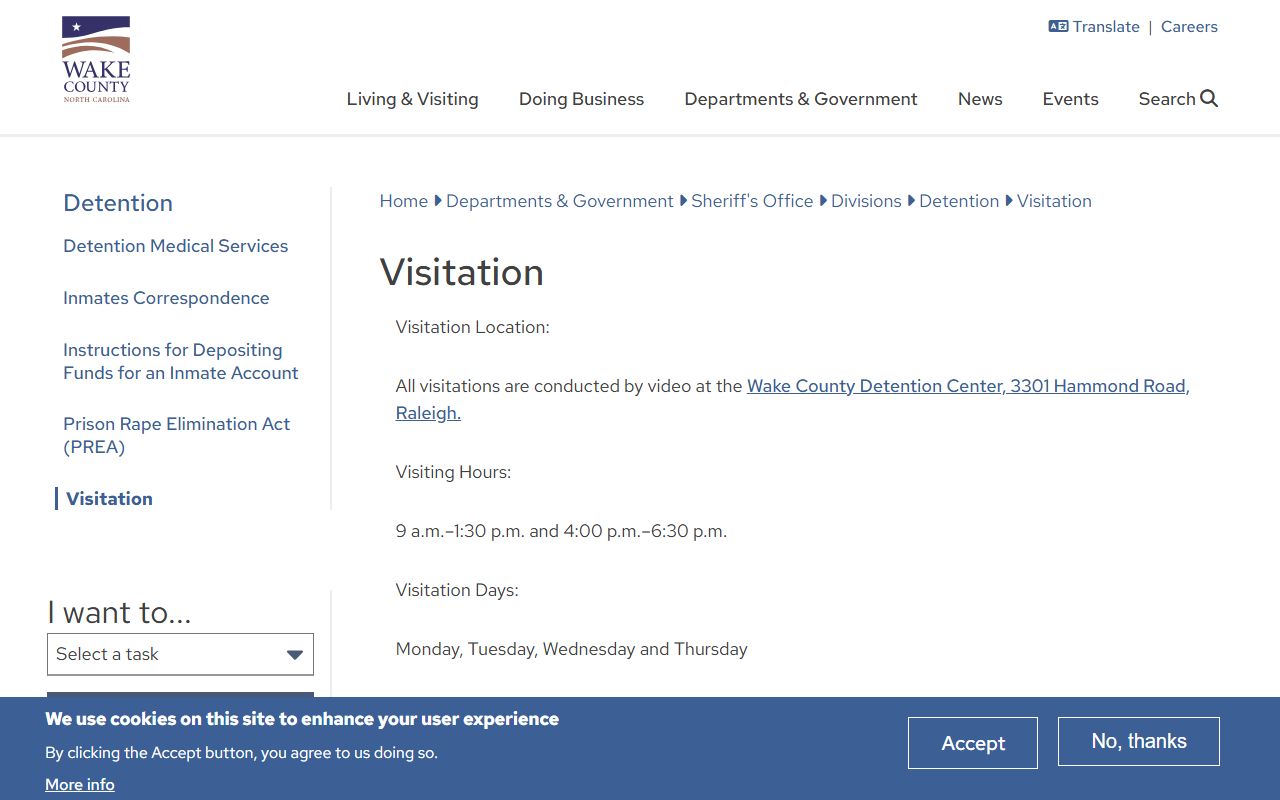1280x800 pixels.
Task: Decline cookies with No, thanks button
Action: (x=1139, y=741)
